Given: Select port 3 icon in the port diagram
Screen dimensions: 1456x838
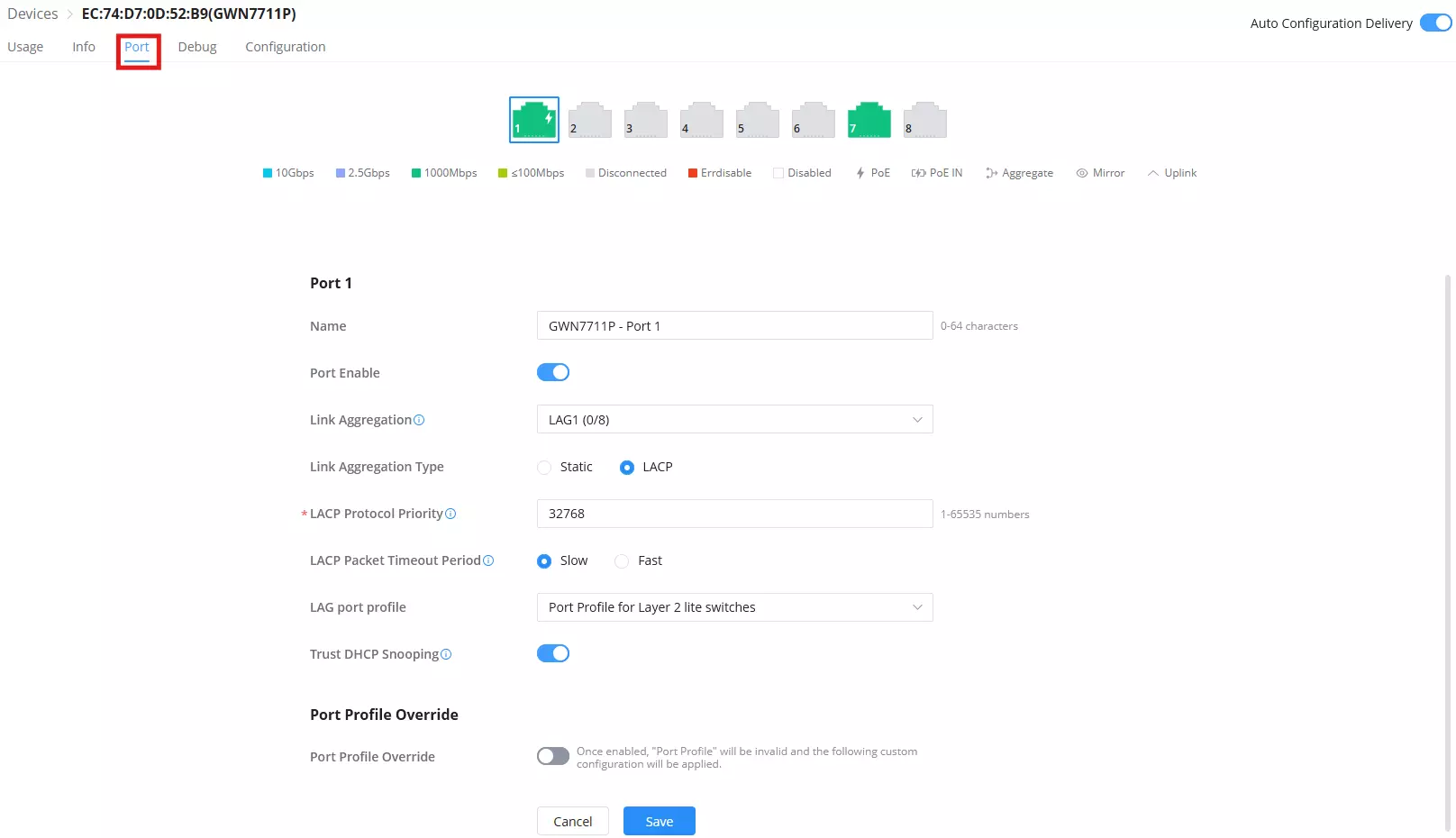Looking at the screenshot, I should (646, 120).
